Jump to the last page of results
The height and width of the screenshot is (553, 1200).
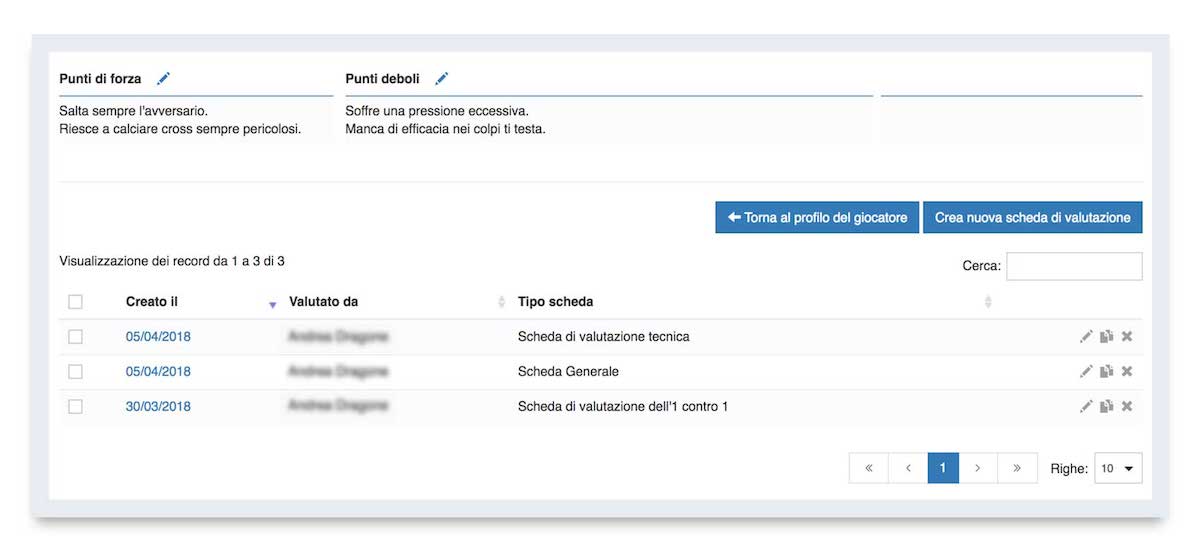pyautogui.click(x=1017, y=468)
